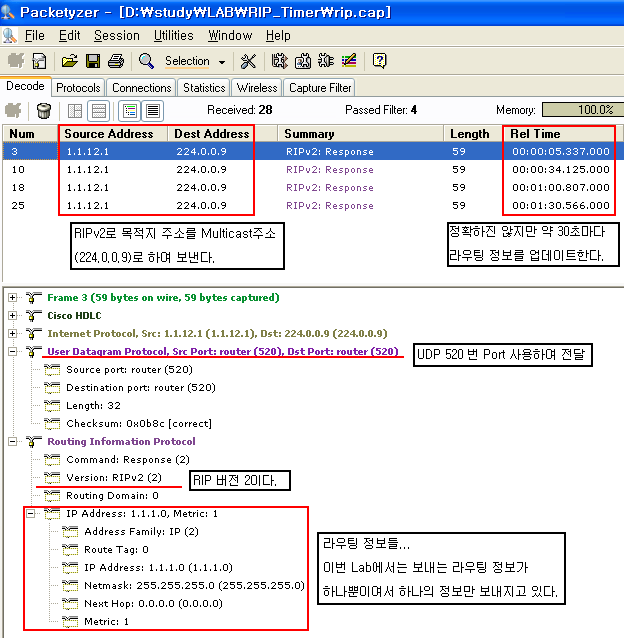
Task: Select packet number 3 row
Action: (x=313, y=152)
